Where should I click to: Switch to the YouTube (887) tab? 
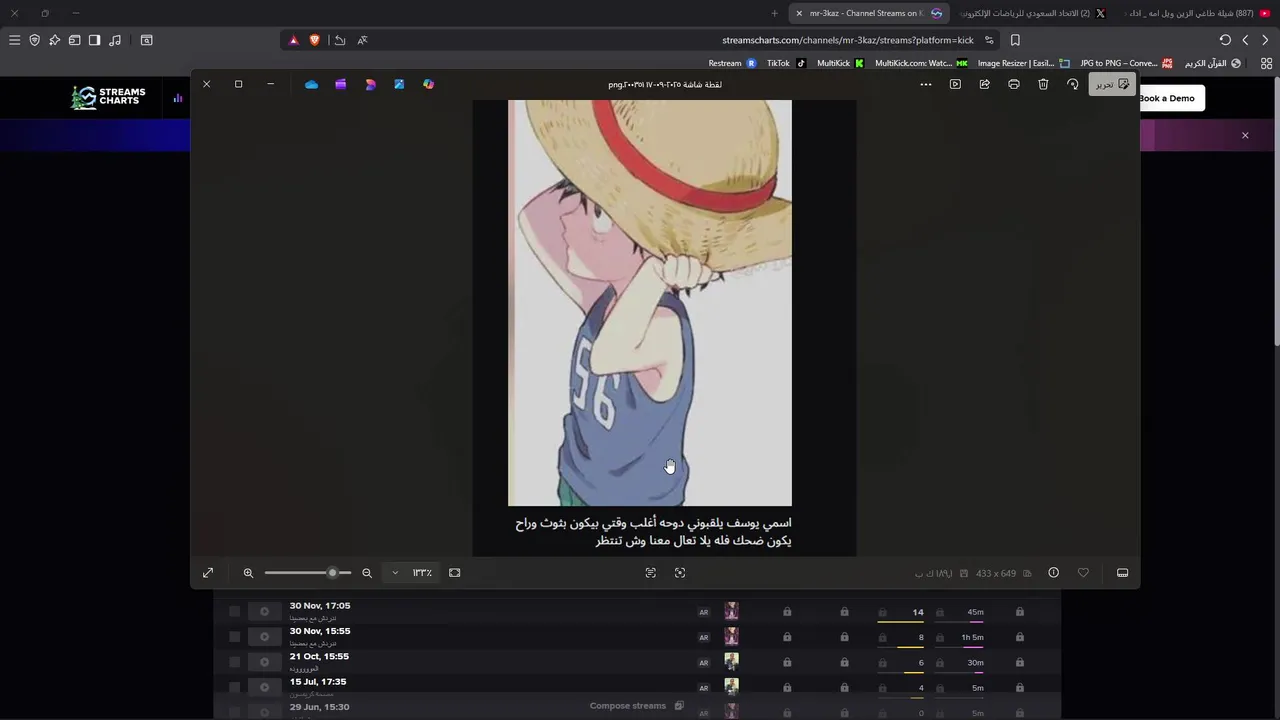point(1198,13)
